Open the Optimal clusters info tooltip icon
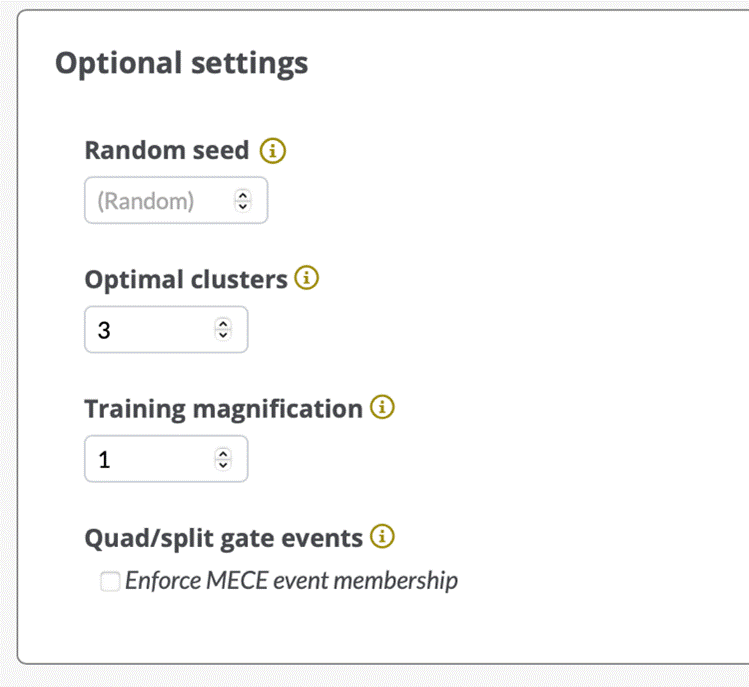The height and width of the screenshot is (687, 749). [x=306, y=279]
